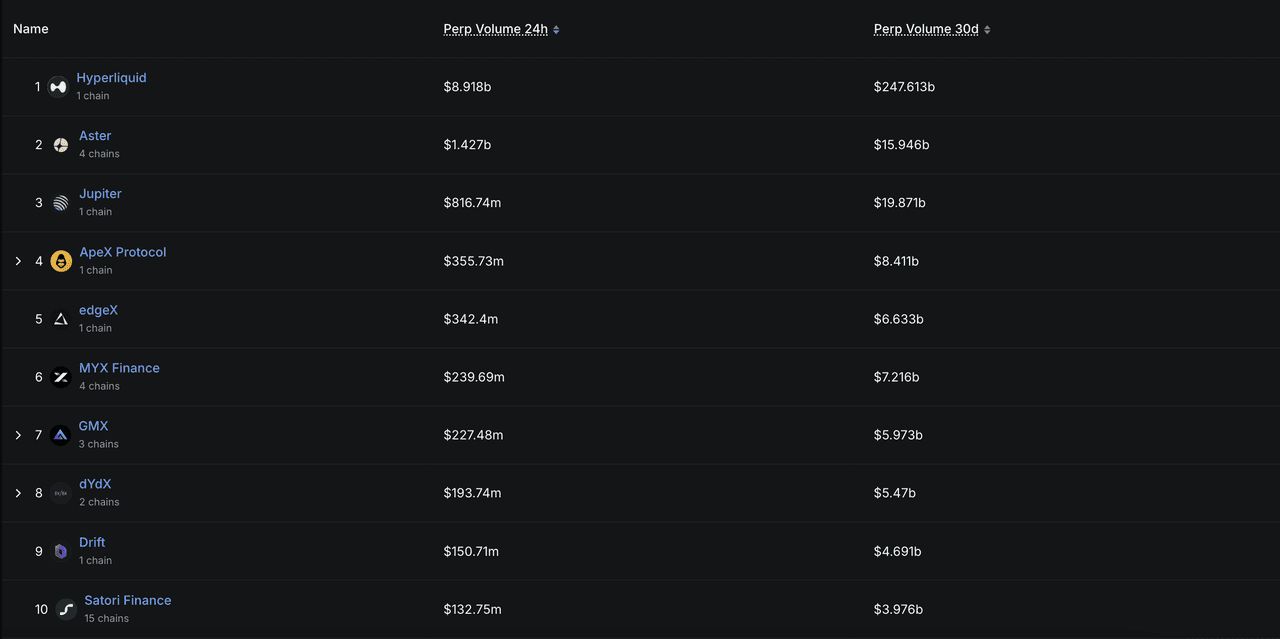Click the GMX protocol logo icon

tap(60, 435)
